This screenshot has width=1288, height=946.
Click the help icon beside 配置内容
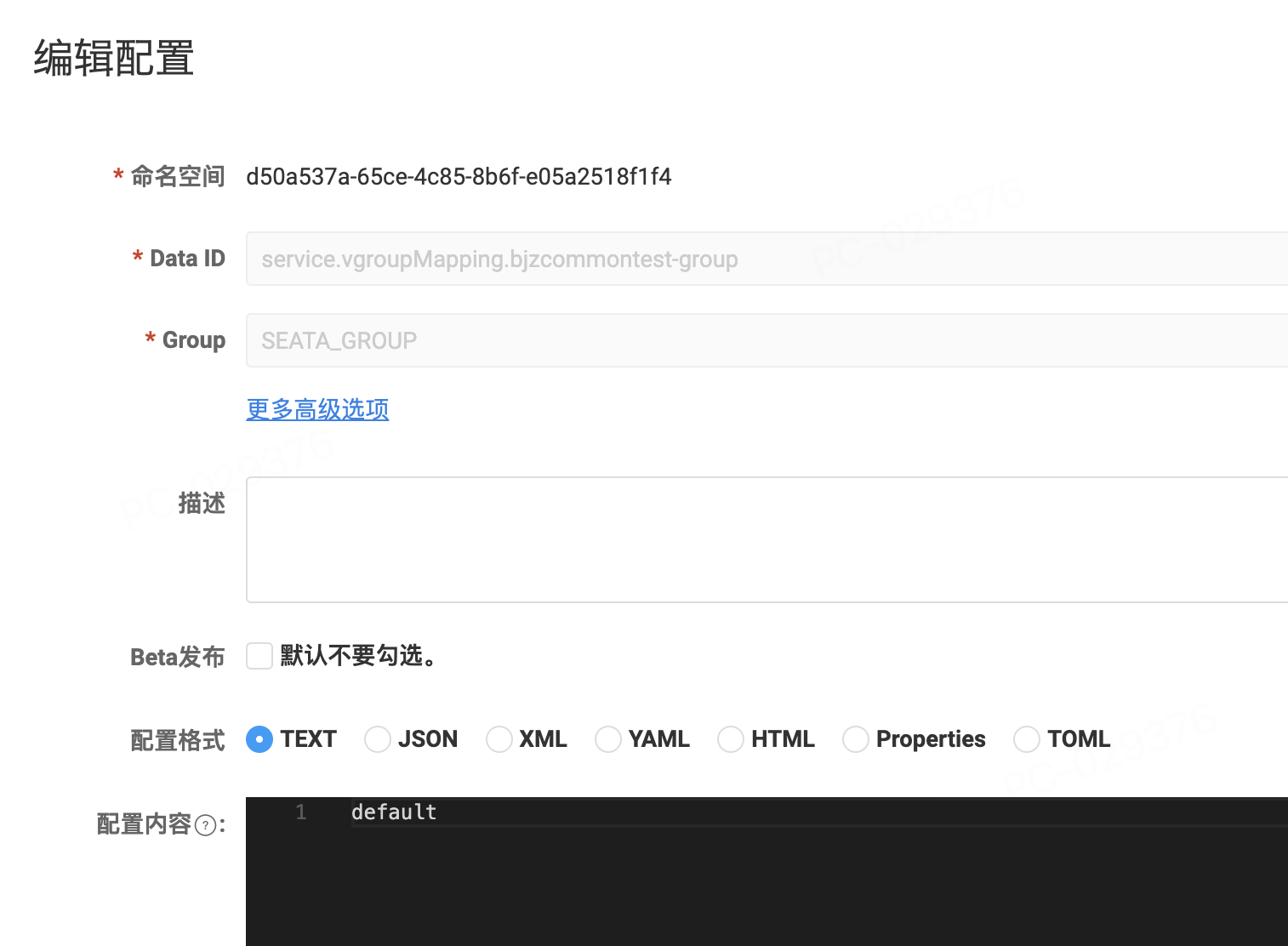(x=205, y=825)
